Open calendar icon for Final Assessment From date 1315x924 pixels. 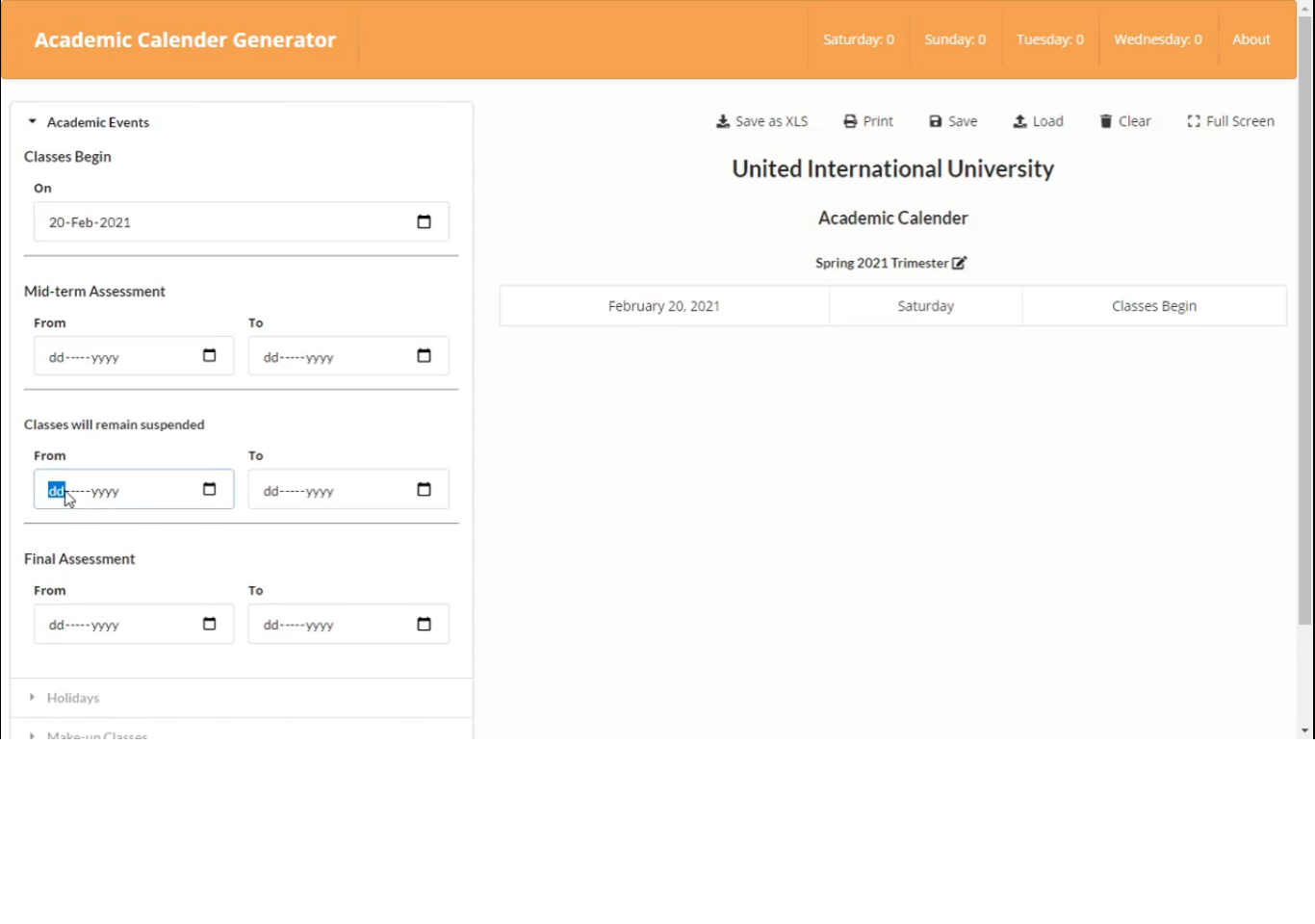point(209,625)
